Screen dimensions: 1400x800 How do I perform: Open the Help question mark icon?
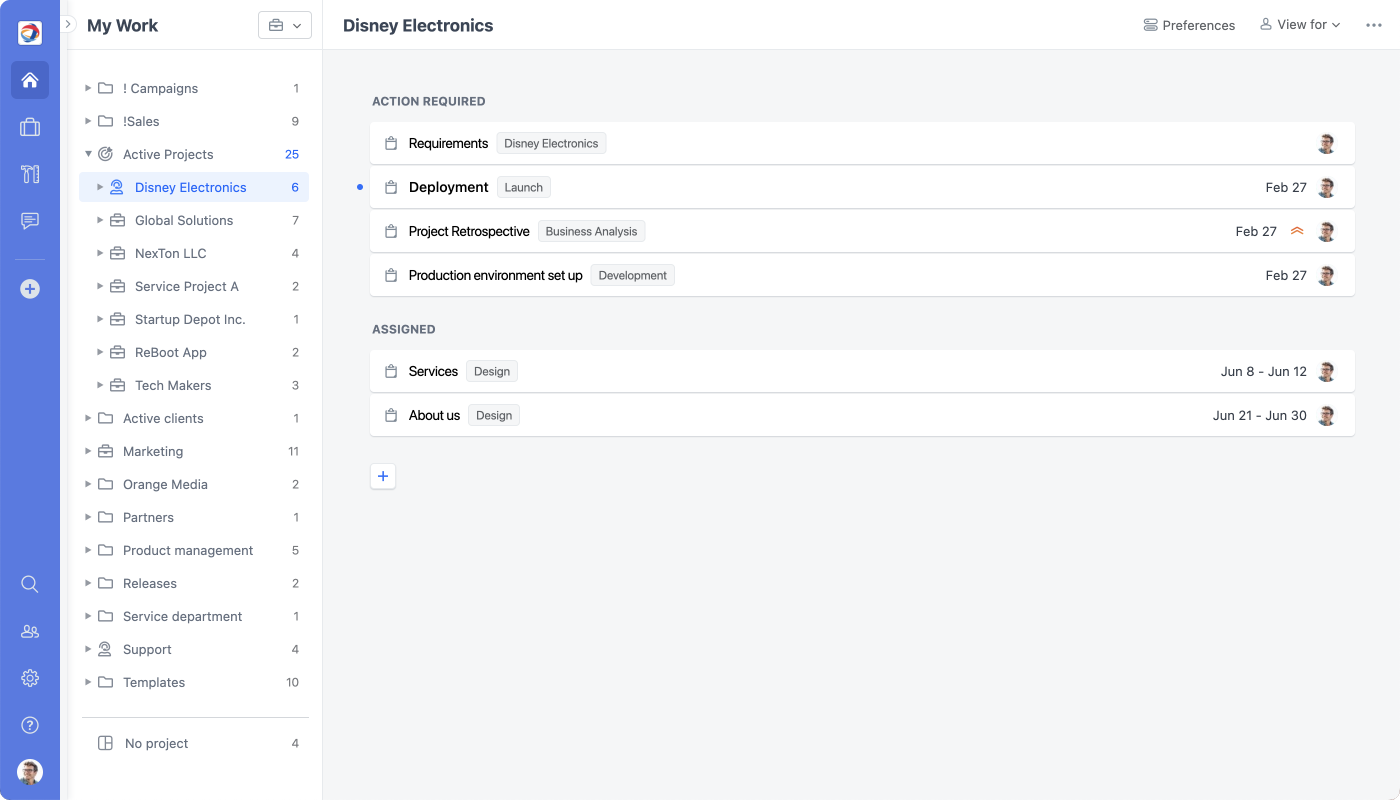pos(30,725)
